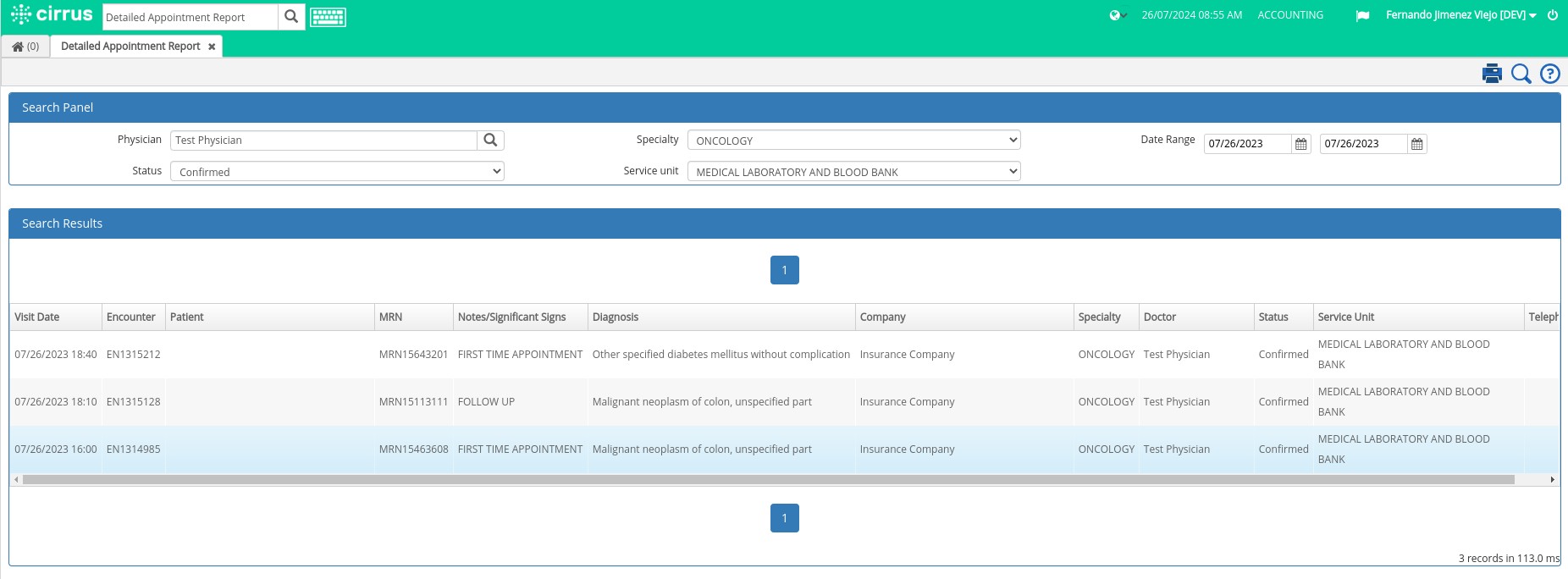Click page 1 button above results

tap(785, 270)
